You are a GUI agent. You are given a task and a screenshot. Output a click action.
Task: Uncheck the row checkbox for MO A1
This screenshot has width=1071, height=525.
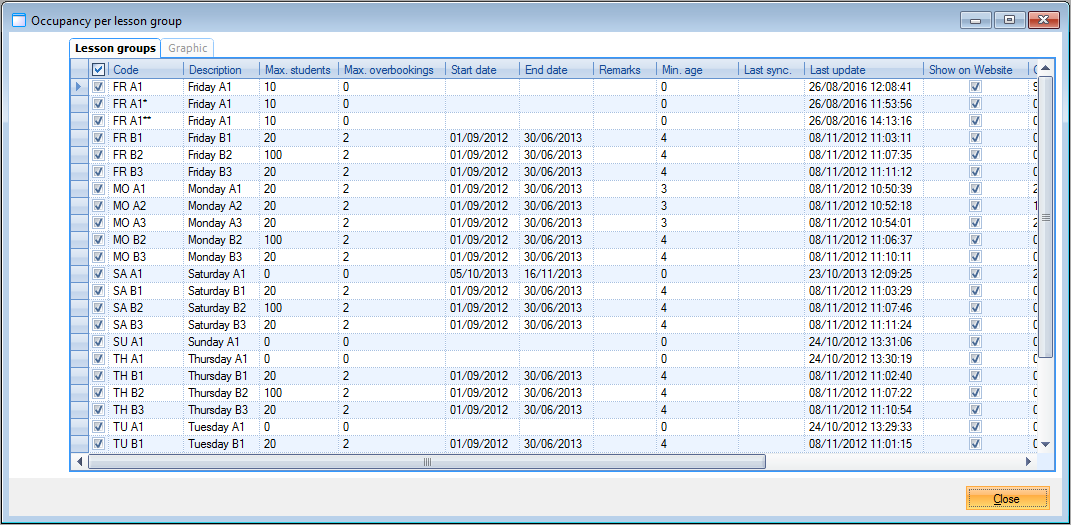98,188
